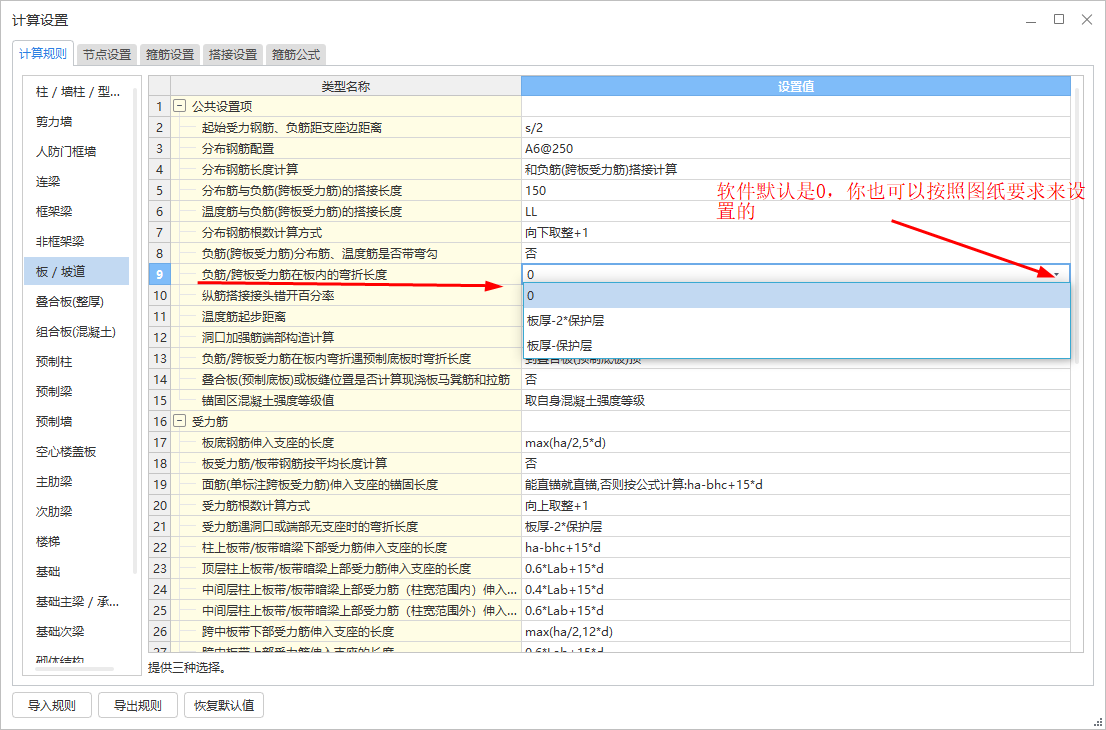Select 板 / 坡道 in the sidebar
The height and width of the screenshot is (730, 1106).
(x=77, y=272)
